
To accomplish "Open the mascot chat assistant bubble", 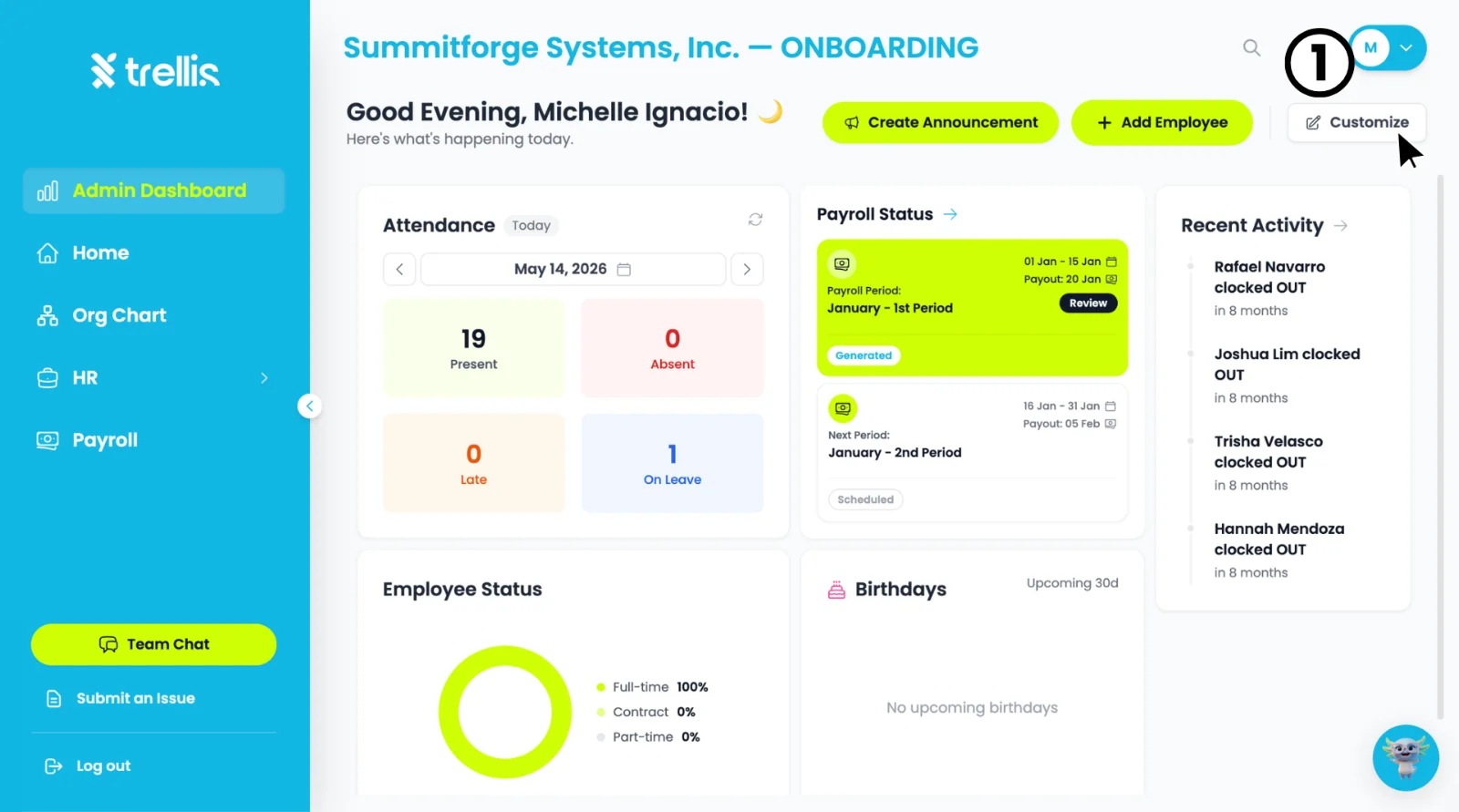I will click(1405, 757).
